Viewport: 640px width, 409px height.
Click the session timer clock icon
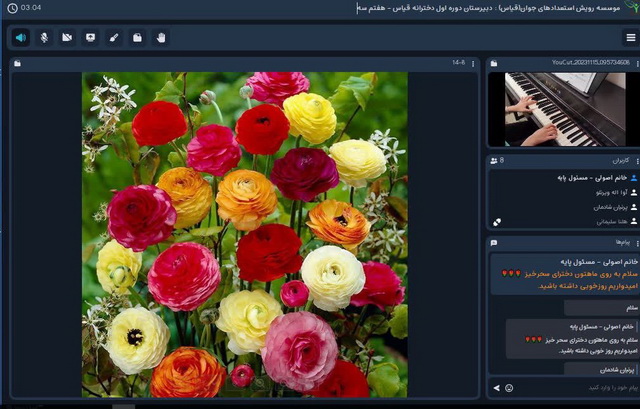pos(10,8)
